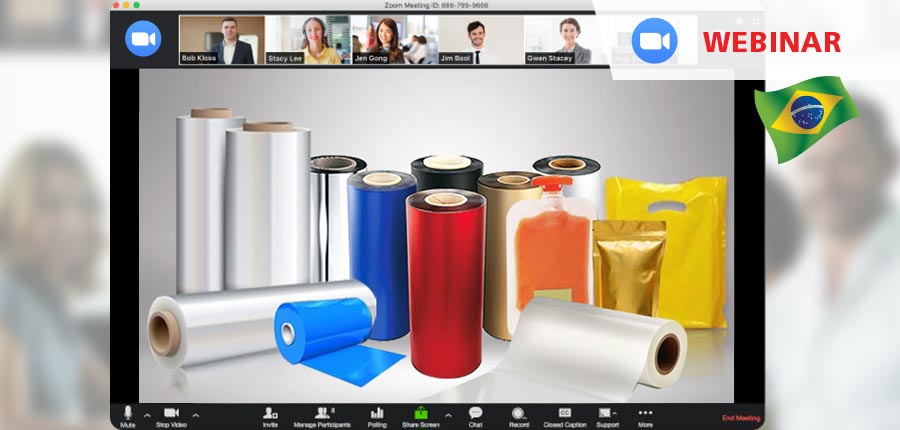Image resolution: width=900 pixels, height=430 pixels.
Task: Expand audio options arrow beside Mute
Action: [147, 414]
